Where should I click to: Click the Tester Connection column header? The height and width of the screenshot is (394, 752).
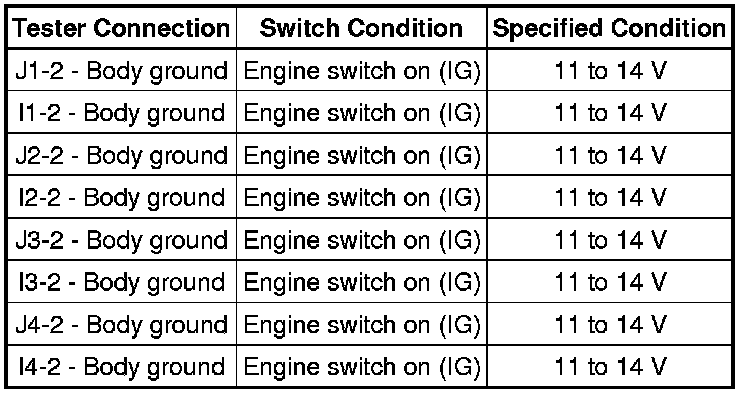tap(122, 28)
